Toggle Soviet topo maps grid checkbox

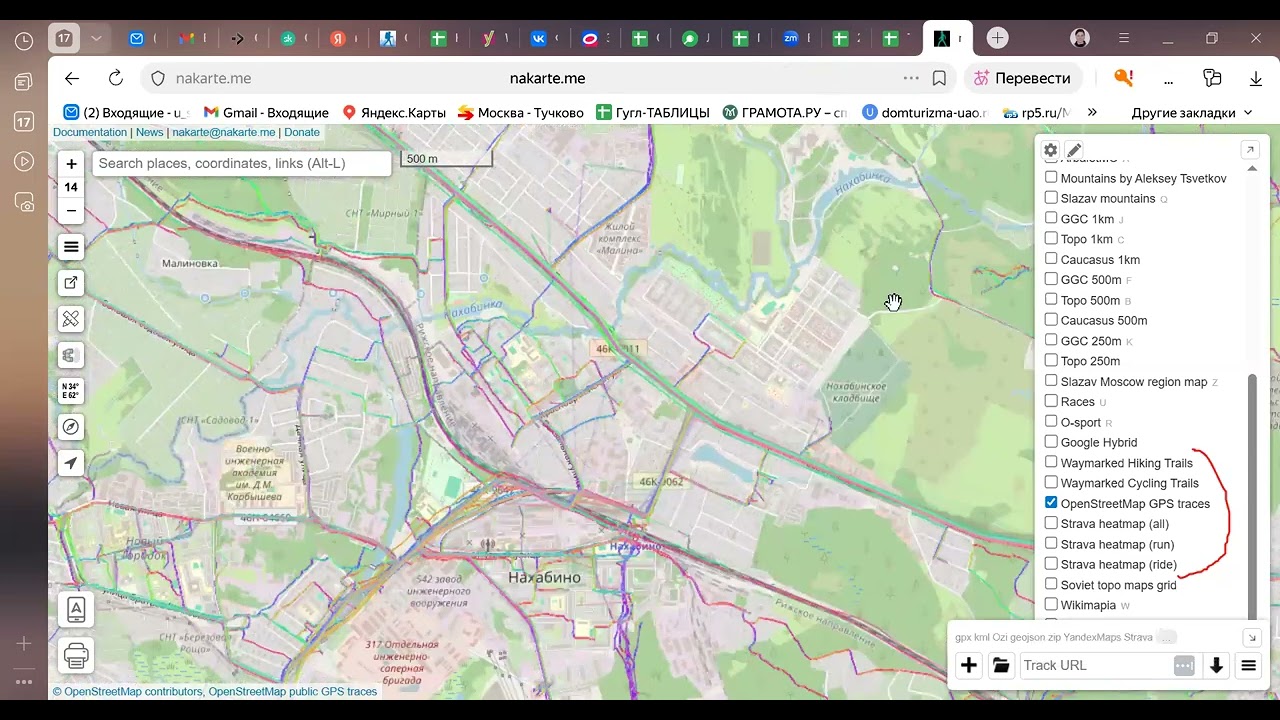pos(1051,584)
